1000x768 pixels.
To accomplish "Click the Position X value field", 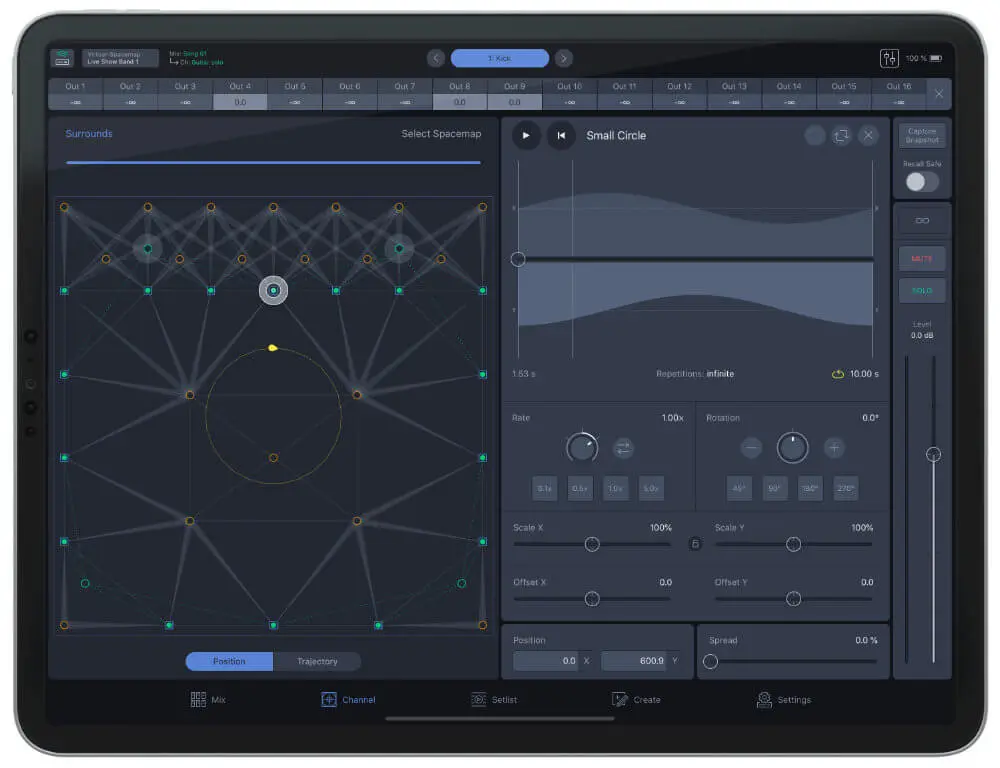I will point(546,661).
